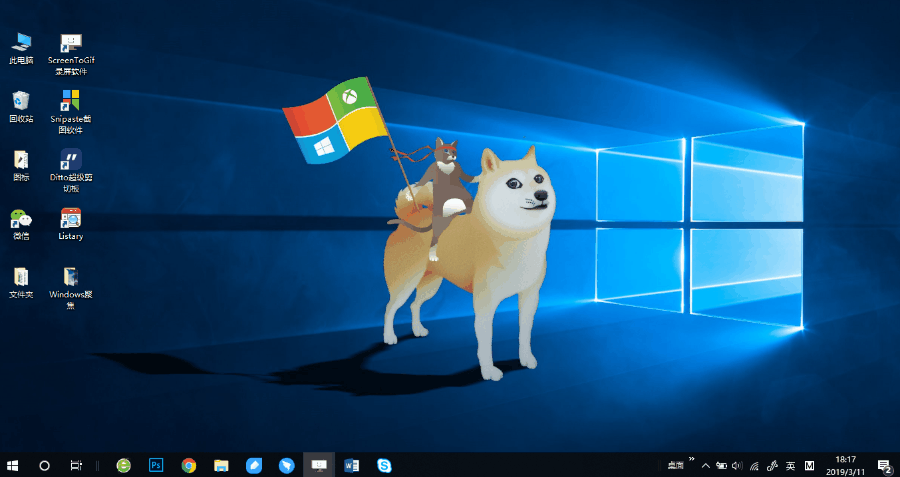Image resolution: width=900 pixels, height=477 pixels.
Task: Open Microsoft Word from taskbar
Action: tap(351, 465)
